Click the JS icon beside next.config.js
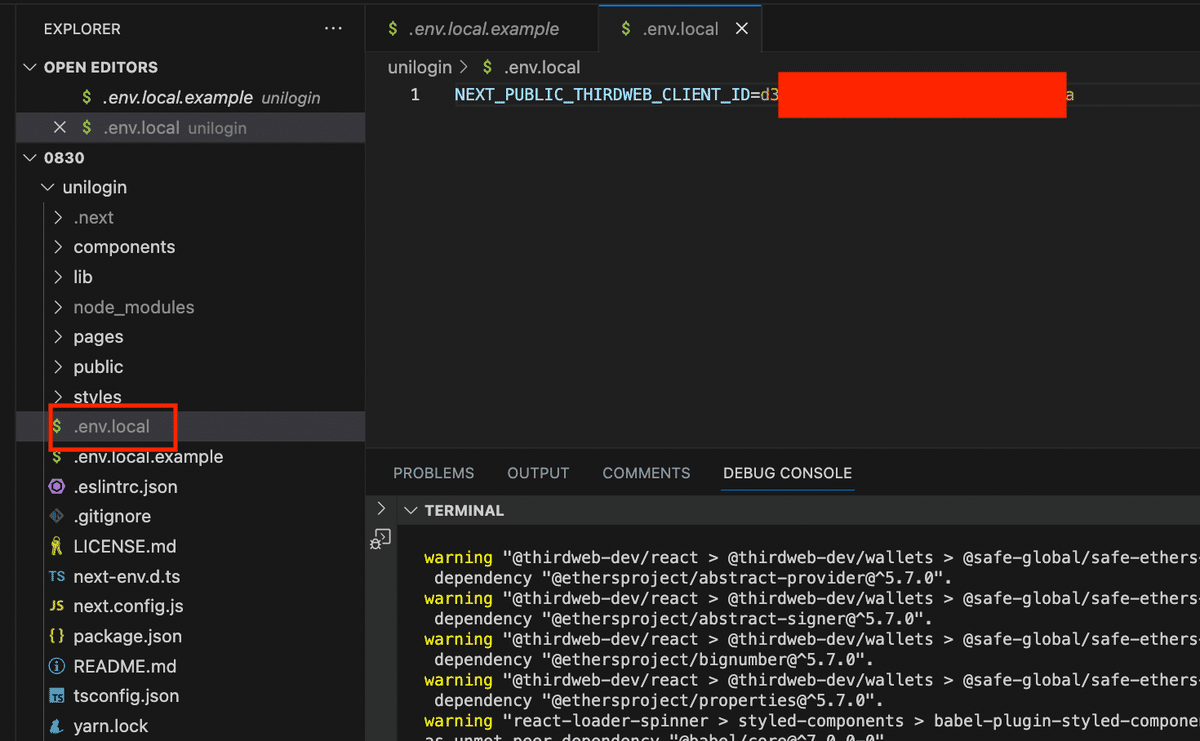Viewport: 1200px width, 741px height. pyautogui.click(x=56, y=607)
